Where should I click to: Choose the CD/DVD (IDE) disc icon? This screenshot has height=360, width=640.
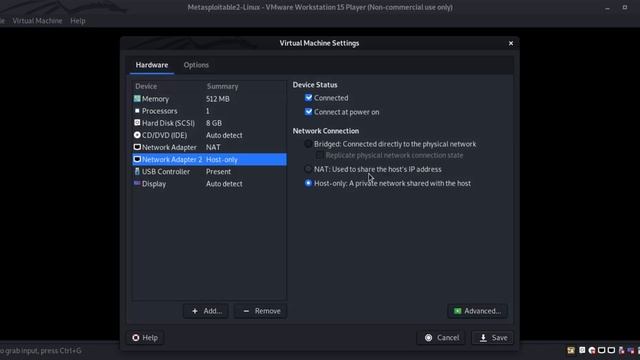pos(137,135)
